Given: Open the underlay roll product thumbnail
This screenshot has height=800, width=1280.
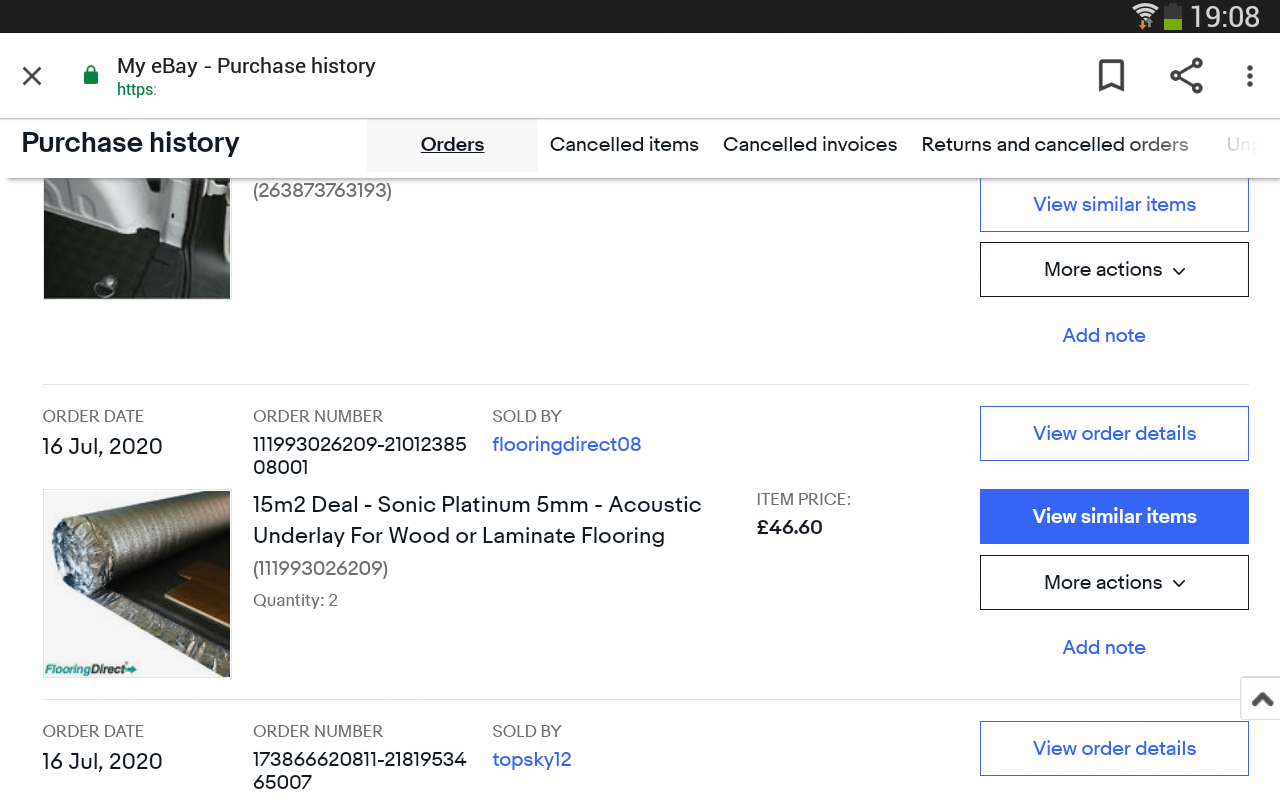Looking at the screenshot, I should (137, 584).
